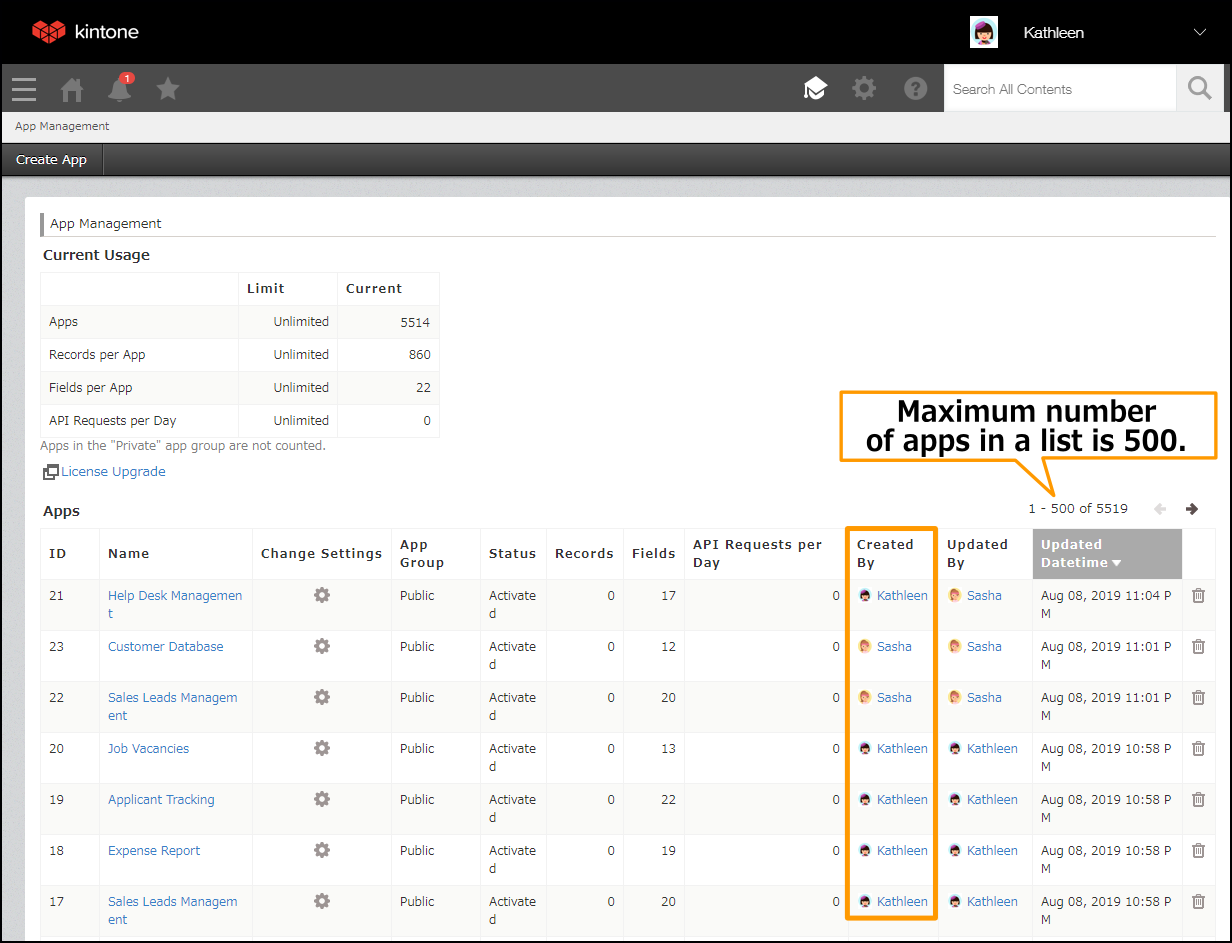This screenshot has width=1232, height=943.
Task: Click the Create App button
Action: tap(52, 160)
